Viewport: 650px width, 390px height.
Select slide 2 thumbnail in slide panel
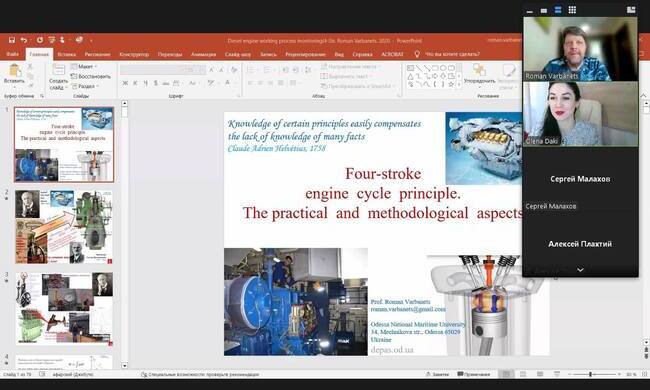[64, 227]
